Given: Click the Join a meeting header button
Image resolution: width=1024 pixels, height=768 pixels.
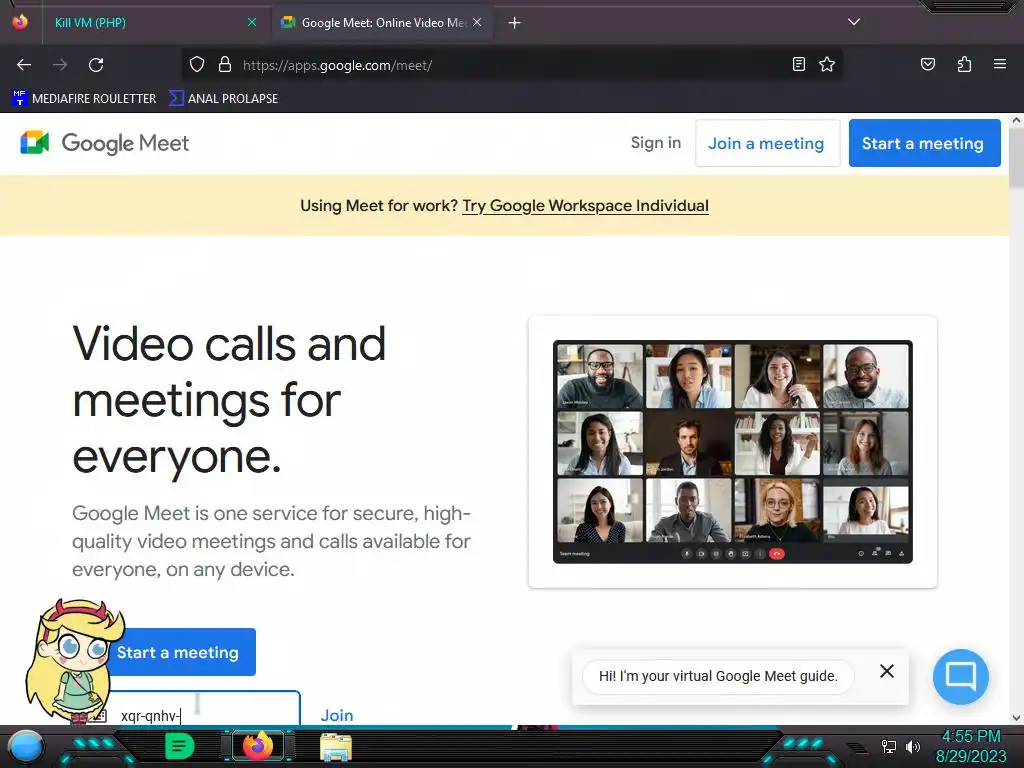Looking at the screenshot, I should tap(767, 143).
